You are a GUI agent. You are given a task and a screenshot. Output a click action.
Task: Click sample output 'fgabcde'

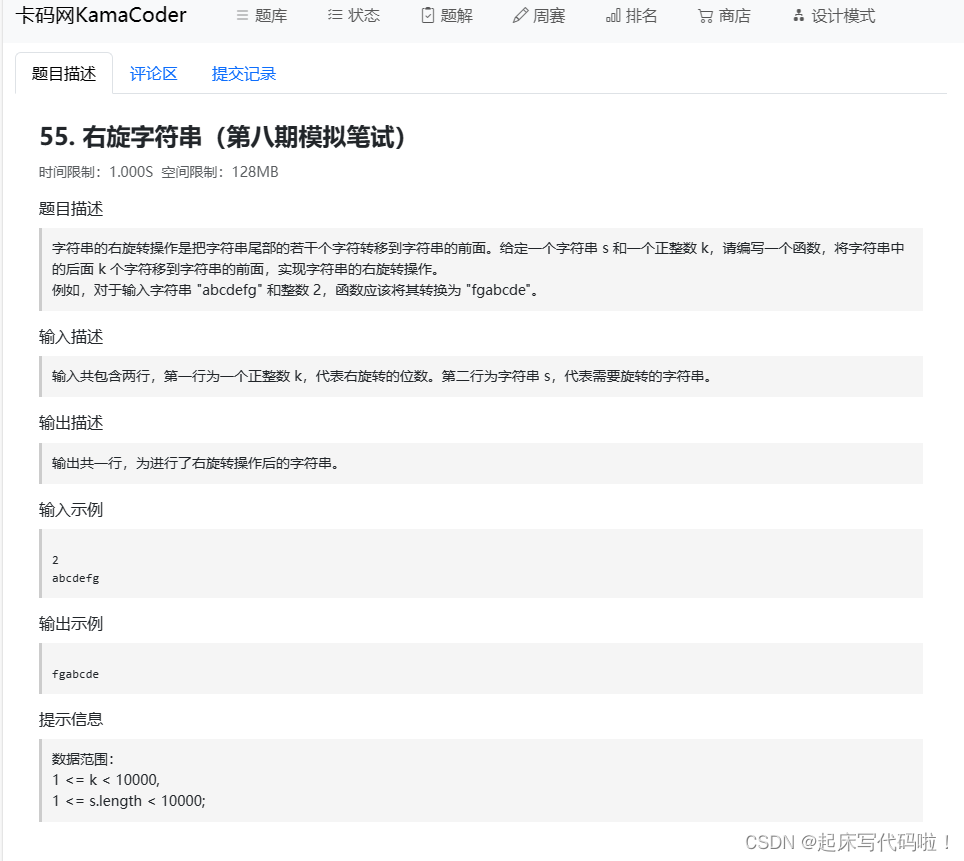[76, 674]
